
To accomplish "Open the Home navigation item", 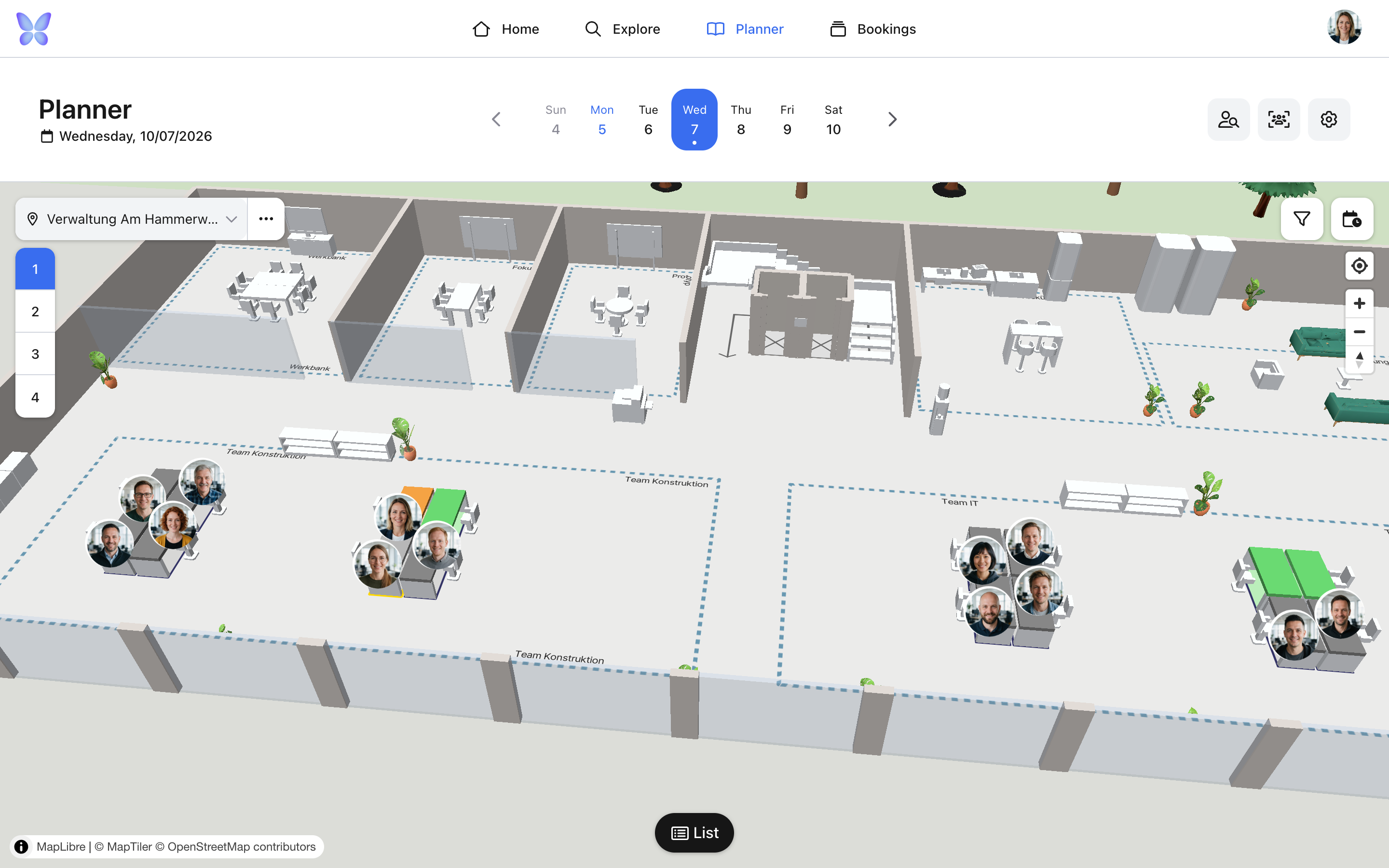I will click(505, 29).
